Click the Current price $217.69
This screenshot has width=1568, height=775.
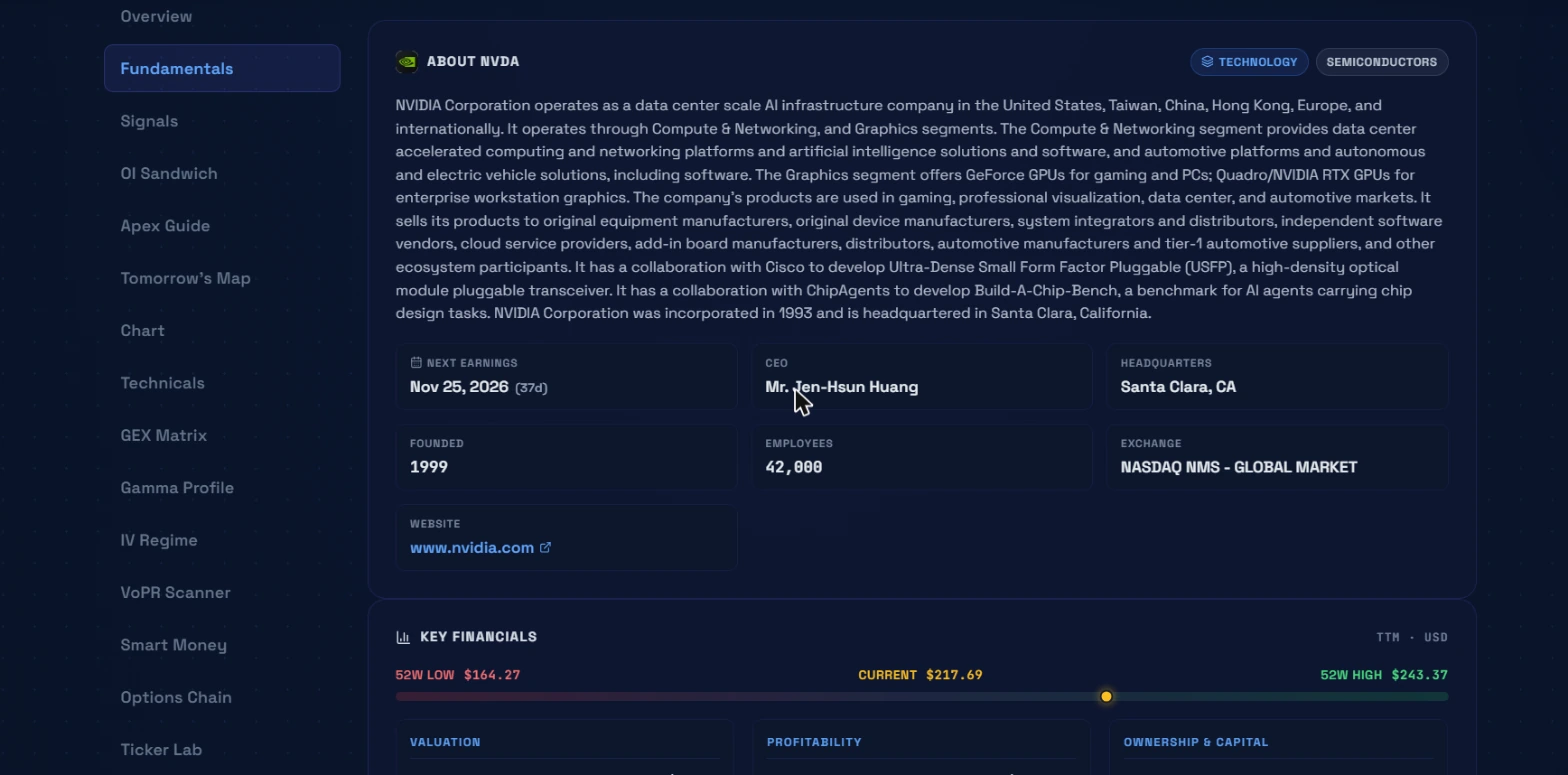tap(954, 675)
